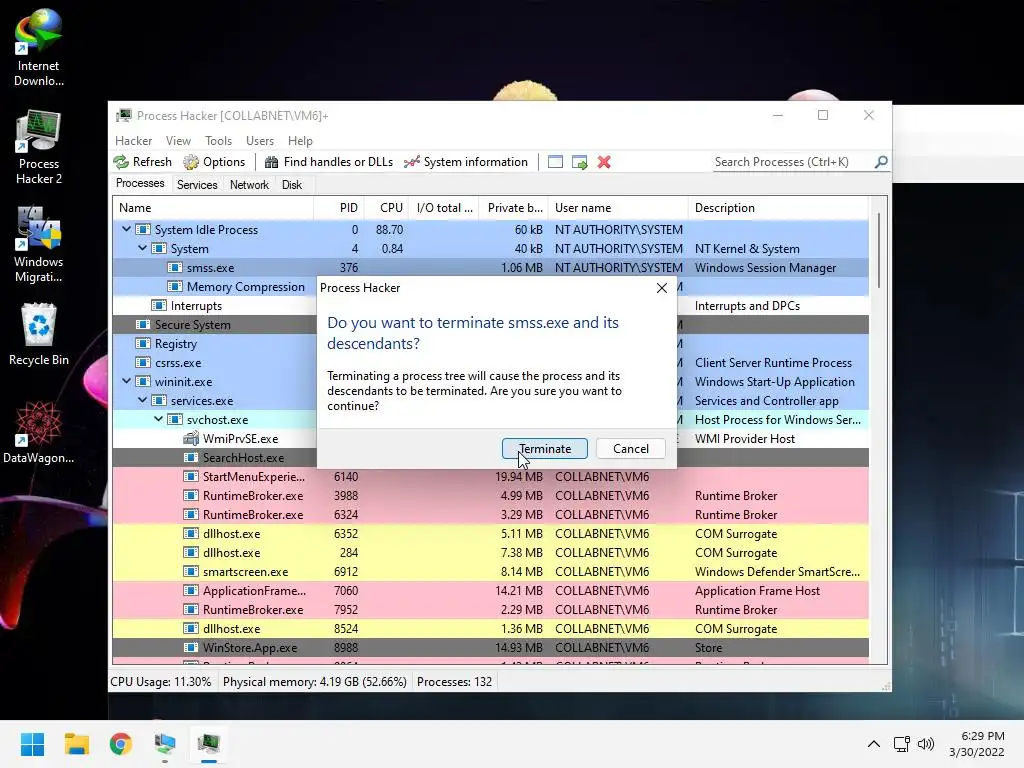1024x768 pixels.
Task: Sort by the Private bytes column
Action: tap(514, 208)
